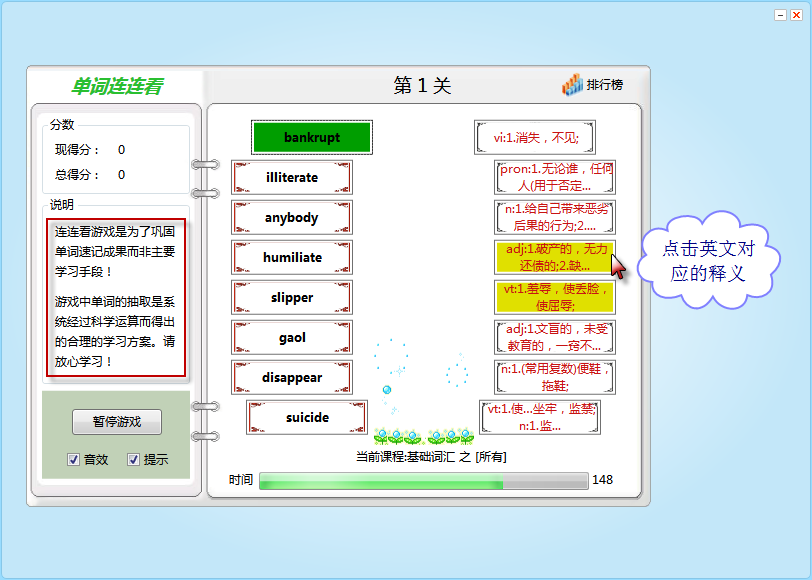
Task: Click definition 'adj:1.破产的，无力还债的'
Action: [x=555, y=257]
